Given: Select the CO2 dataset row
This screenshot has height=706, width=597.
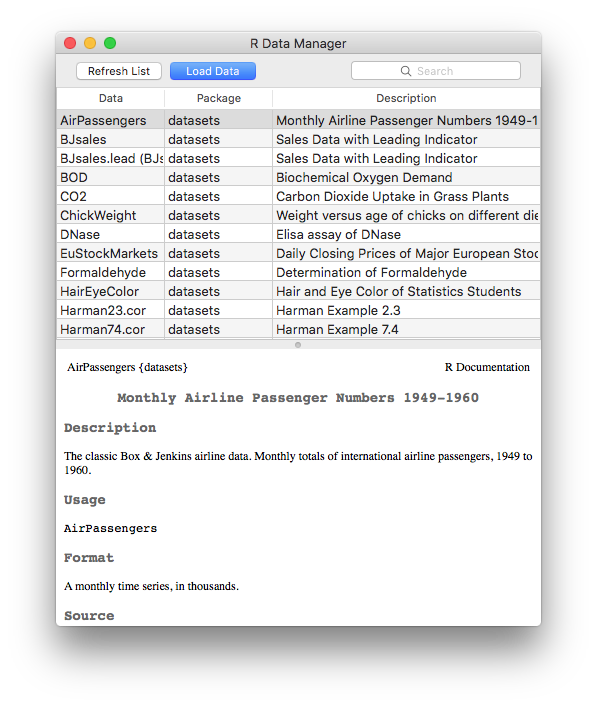Looking at the screenshot, I should 298,196.
